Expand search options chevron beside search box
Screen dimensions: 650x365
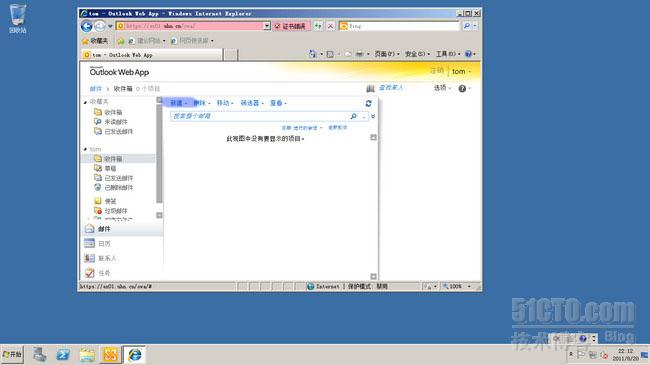(x=373, y=117)
